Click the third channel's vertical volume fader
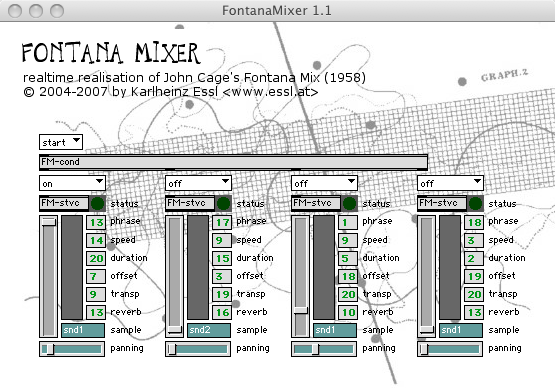Image resolution: width=555 pixels, height=388 pixels. pyautogui.click(x=301, y=276)
